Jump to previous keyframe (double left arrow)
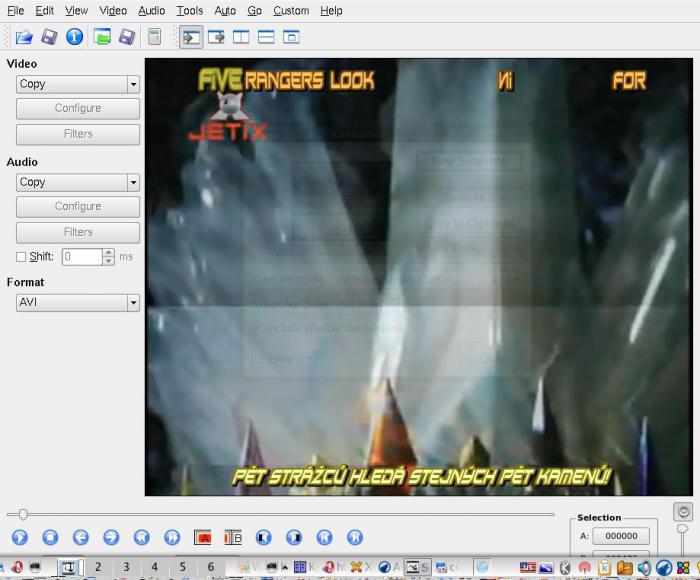The image size is (700, 580). click(x=142, y=537)
